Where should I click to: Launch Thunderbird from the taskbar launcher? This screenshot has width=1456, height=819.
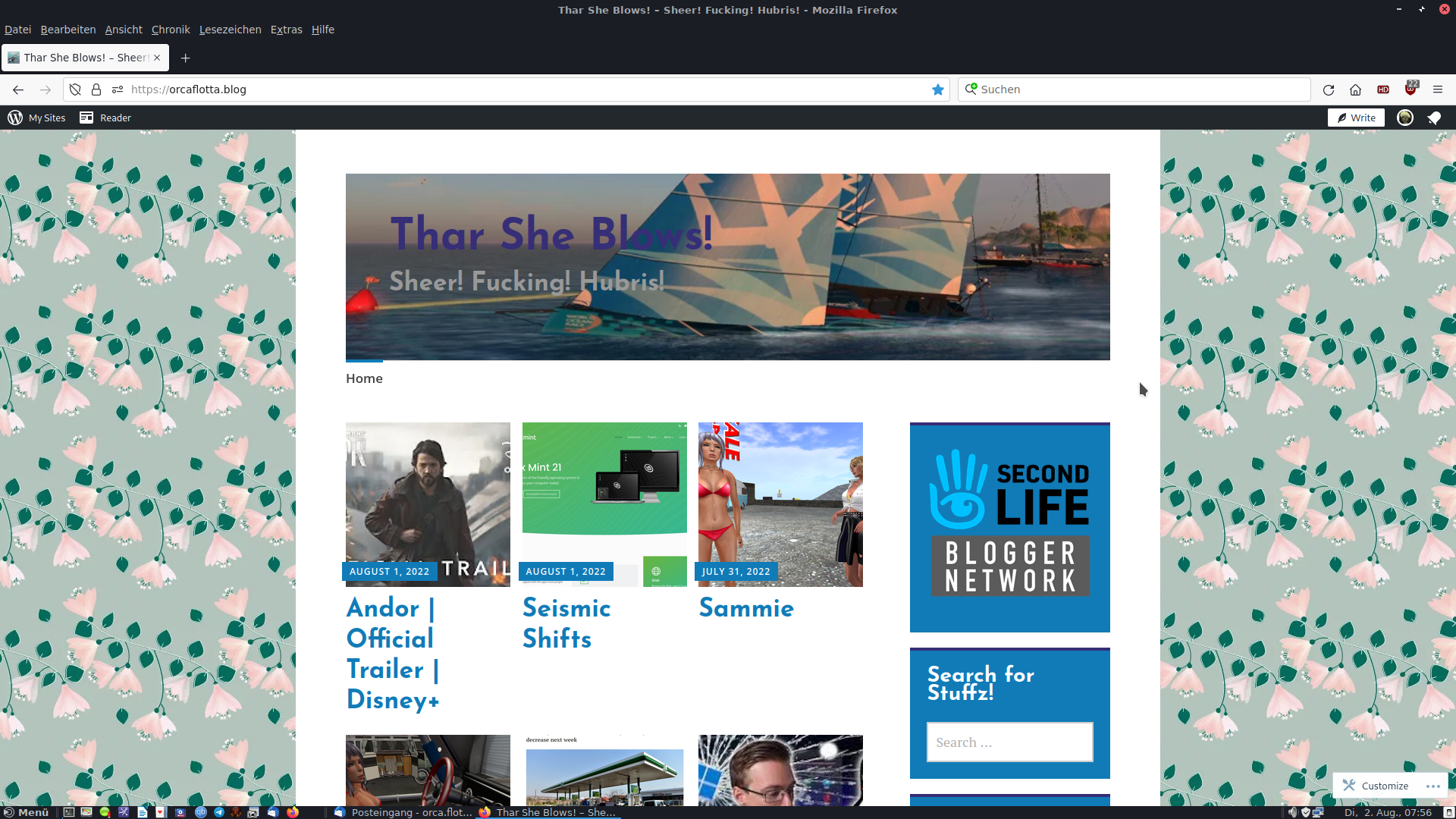pos(273,812)
